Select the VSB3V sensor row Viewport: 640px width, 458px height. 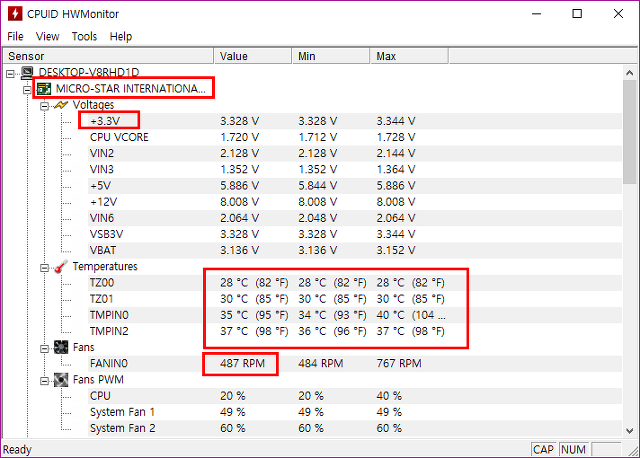click(354, 234)
